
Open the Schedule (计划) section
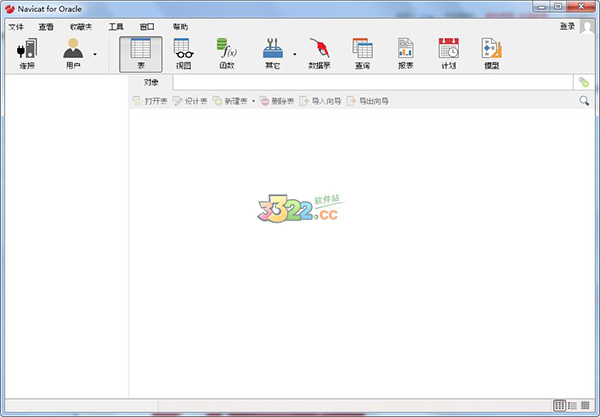(x=448, y=53)
